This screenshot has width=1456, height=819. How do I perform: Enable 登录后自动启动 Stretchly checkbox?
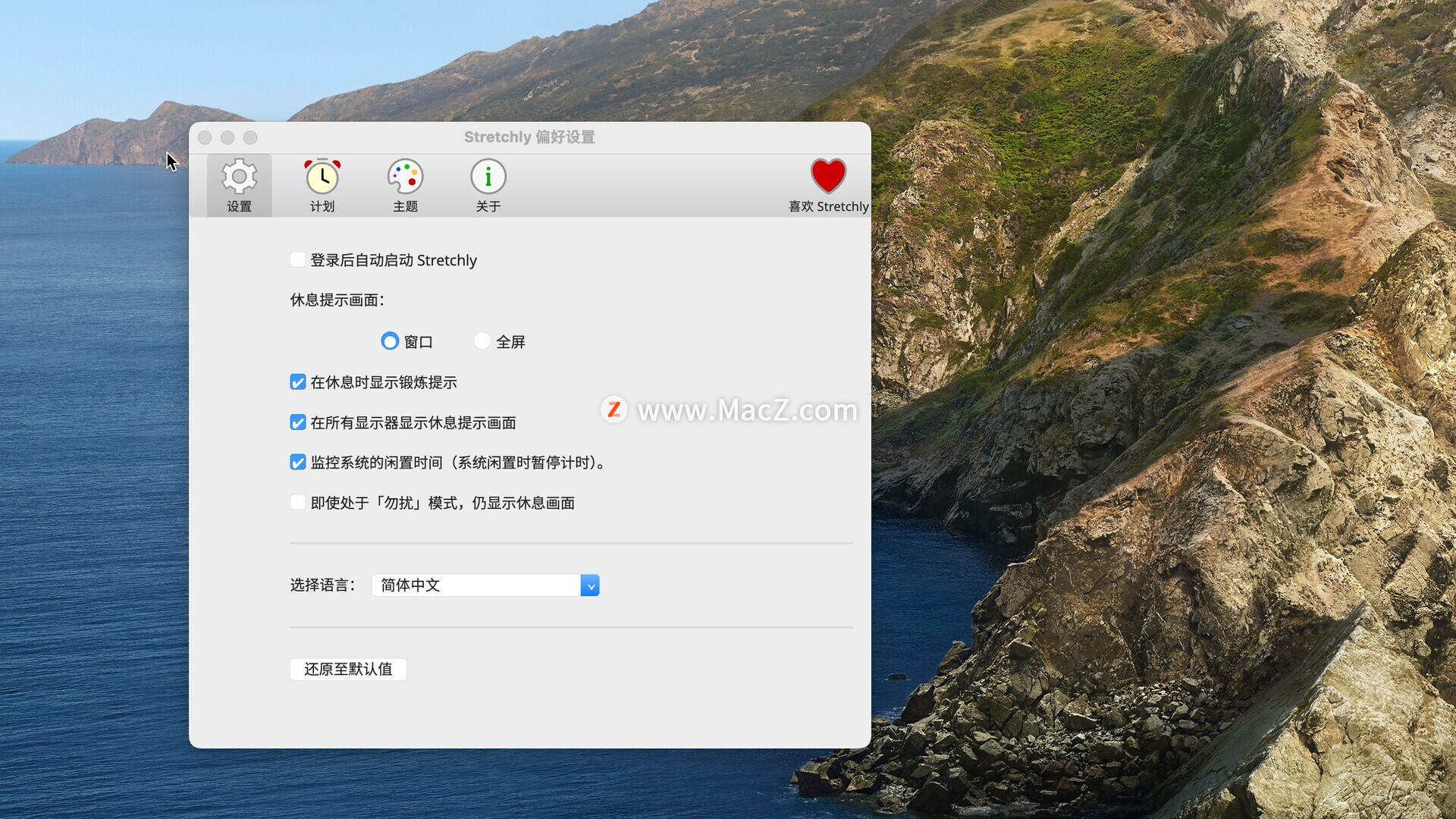coord(298,260)
